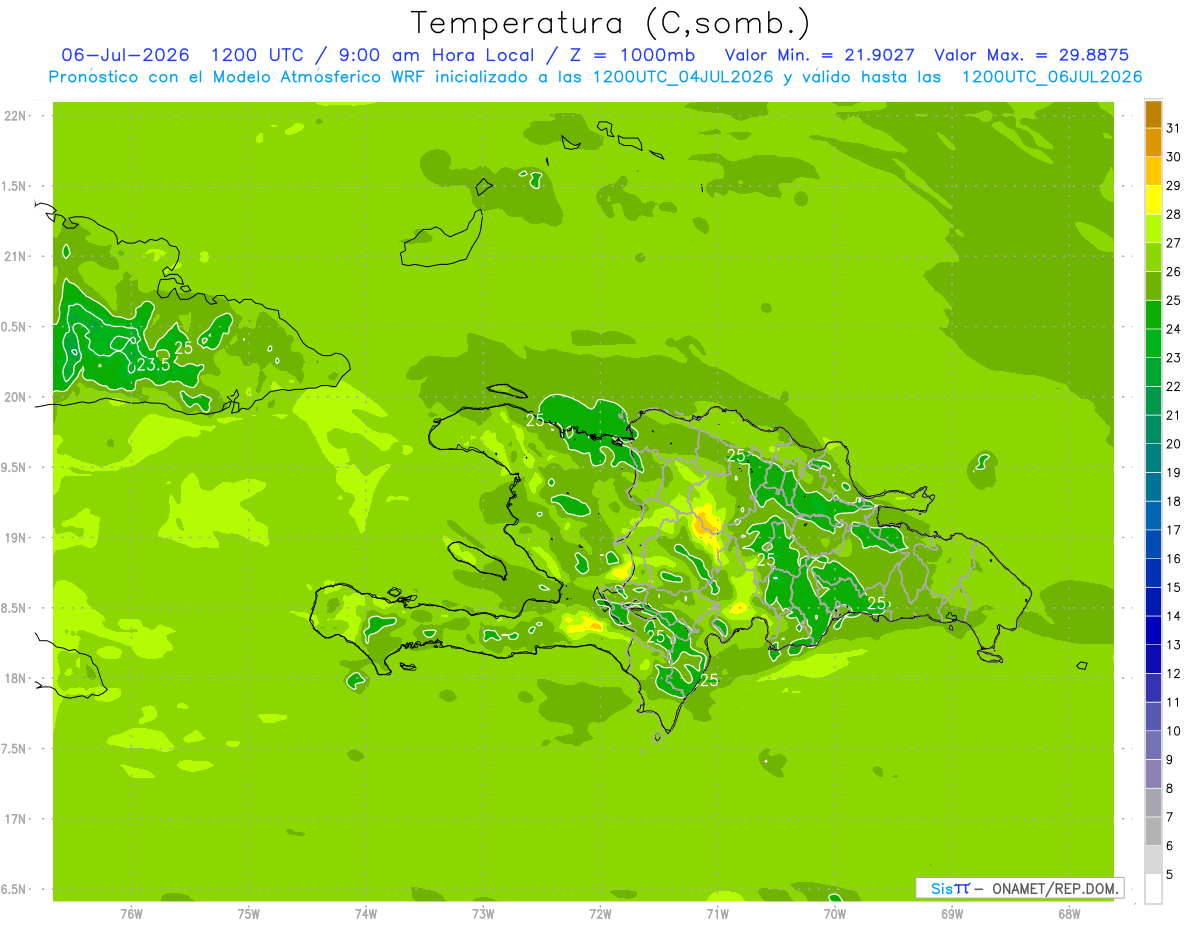Click the yellow legend swatch between 28 and 29

coord(1153,200)
